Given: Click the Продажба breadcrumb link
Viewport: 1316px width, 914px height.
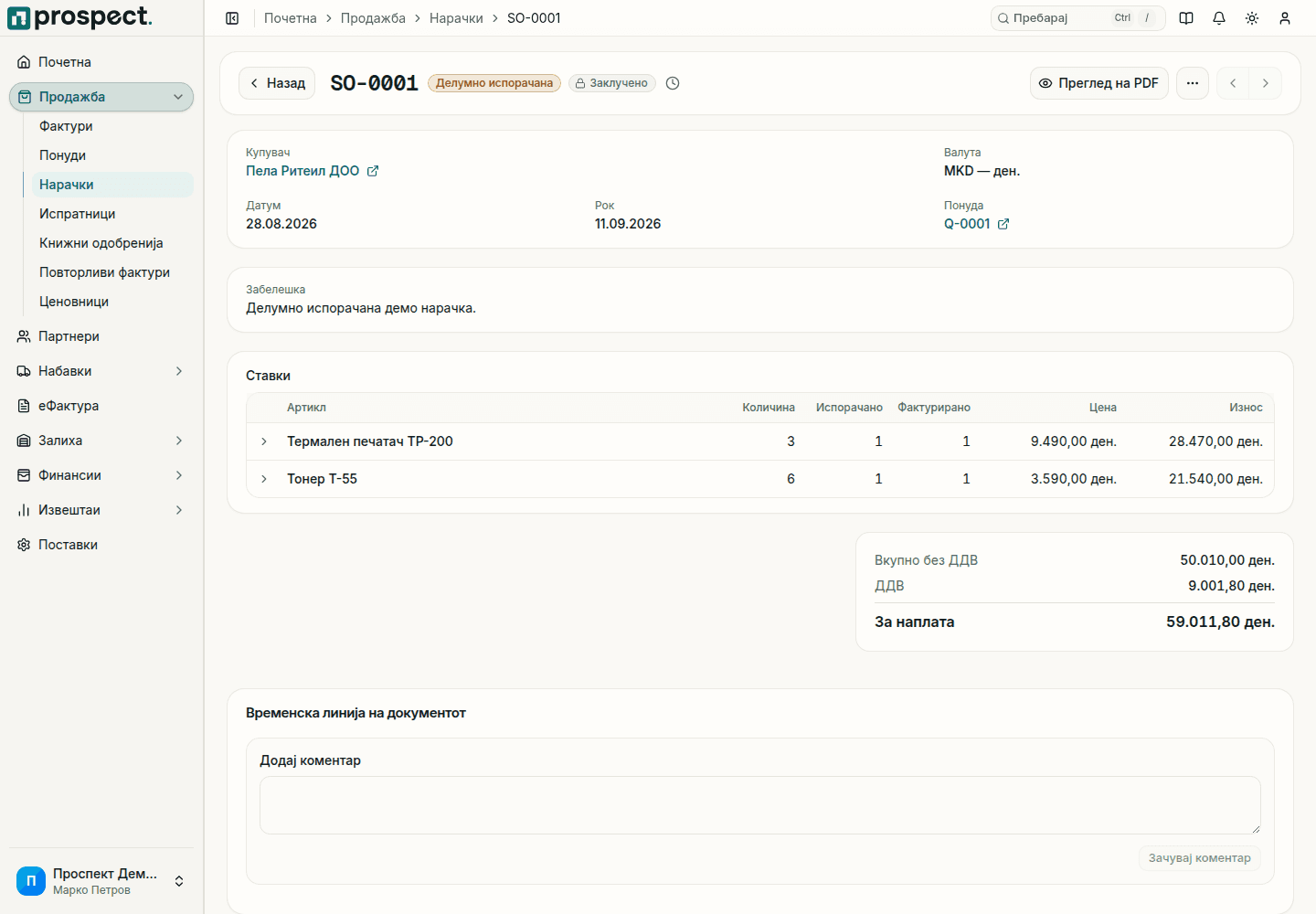Looking at the screenshot, I should [x=373, y=18].
